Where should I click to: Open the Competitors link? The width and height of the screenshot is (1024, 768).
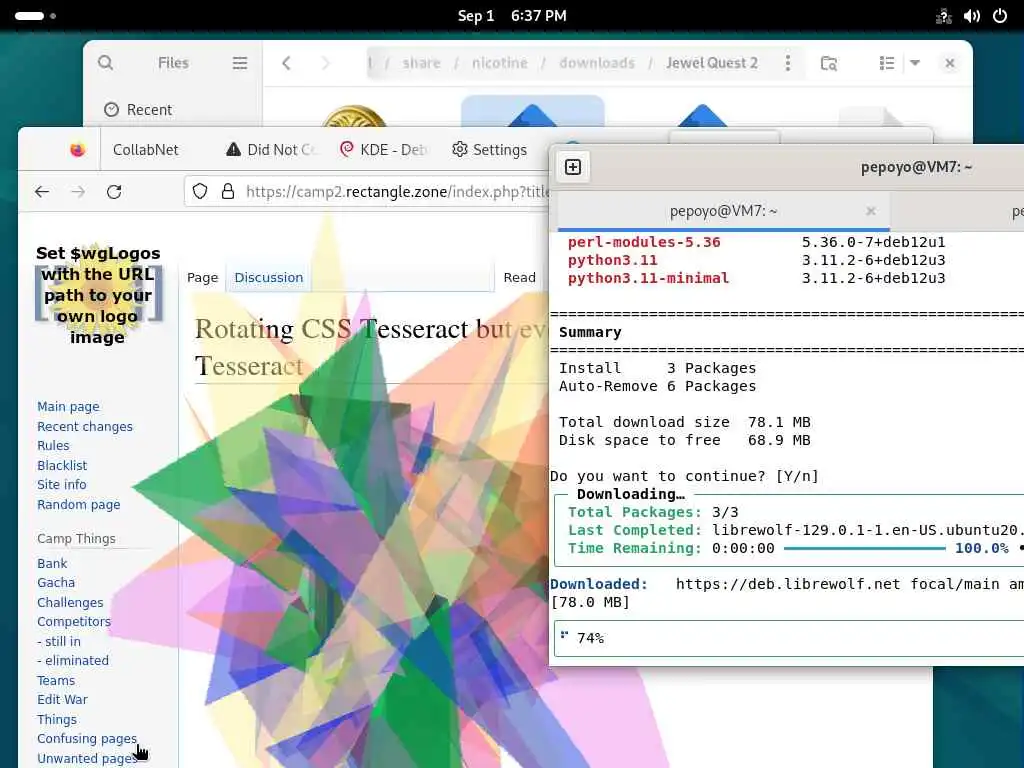pos(74,622)
